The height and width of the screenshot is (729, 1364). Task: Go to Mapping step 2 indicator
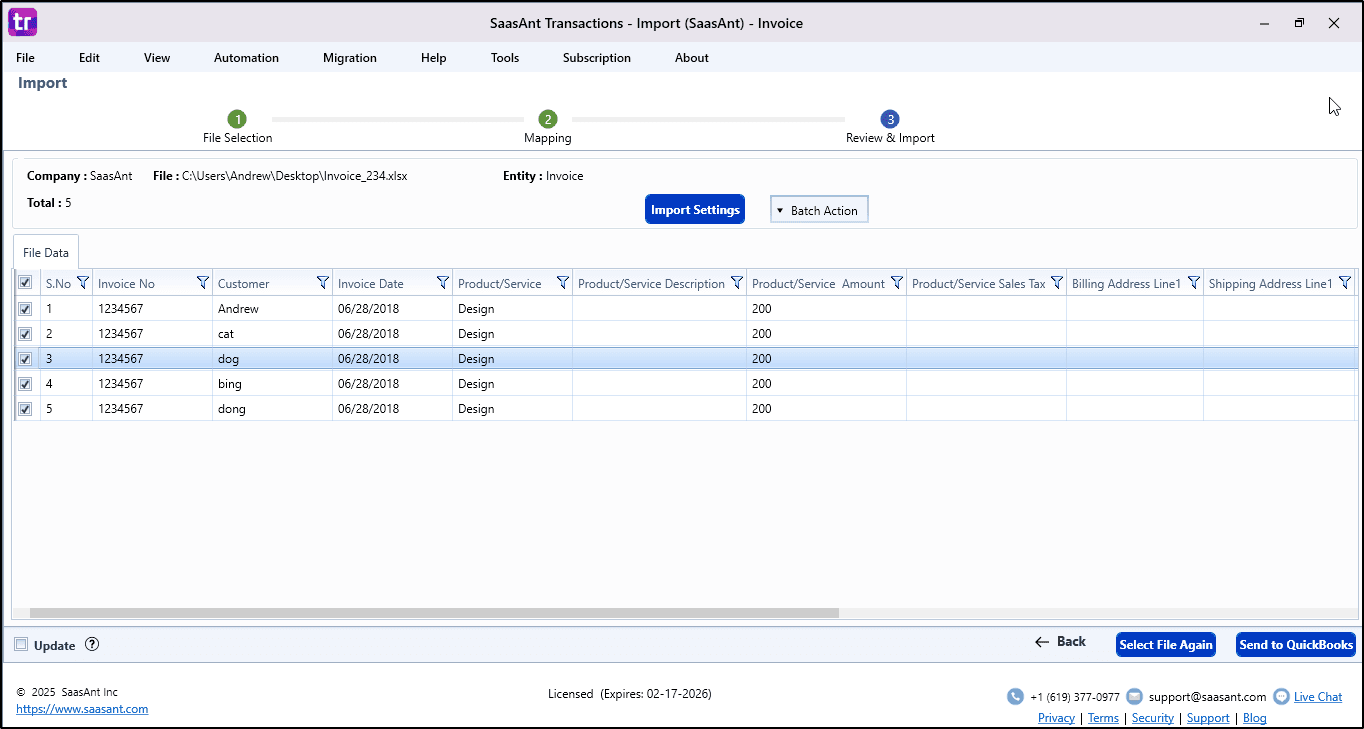click(547, 119)
